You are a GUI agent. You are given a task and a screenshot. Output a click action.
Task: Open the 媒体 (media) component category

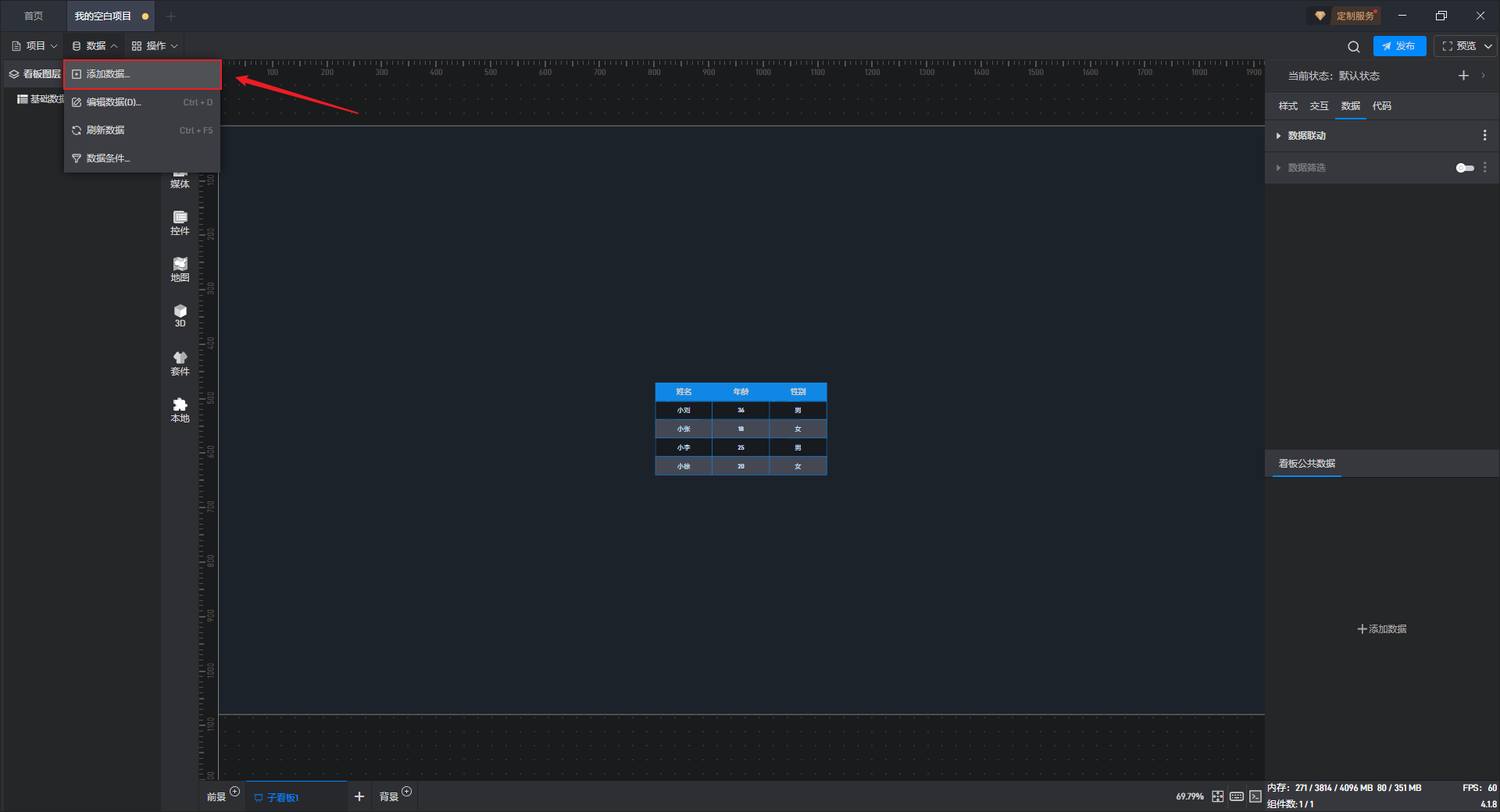pos(180,180)
